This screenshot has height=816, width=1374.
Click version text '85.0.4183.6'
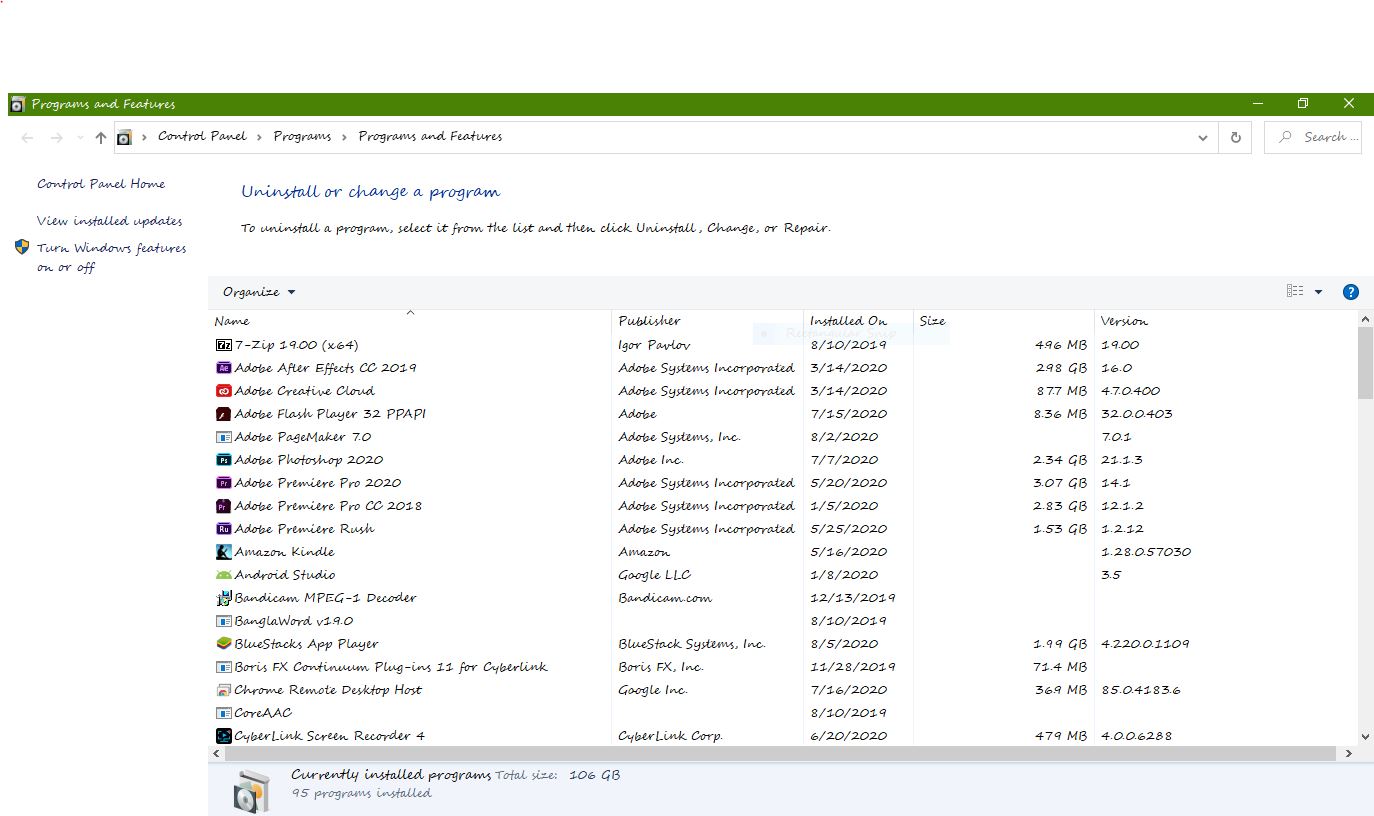(x=1141, y=690)
